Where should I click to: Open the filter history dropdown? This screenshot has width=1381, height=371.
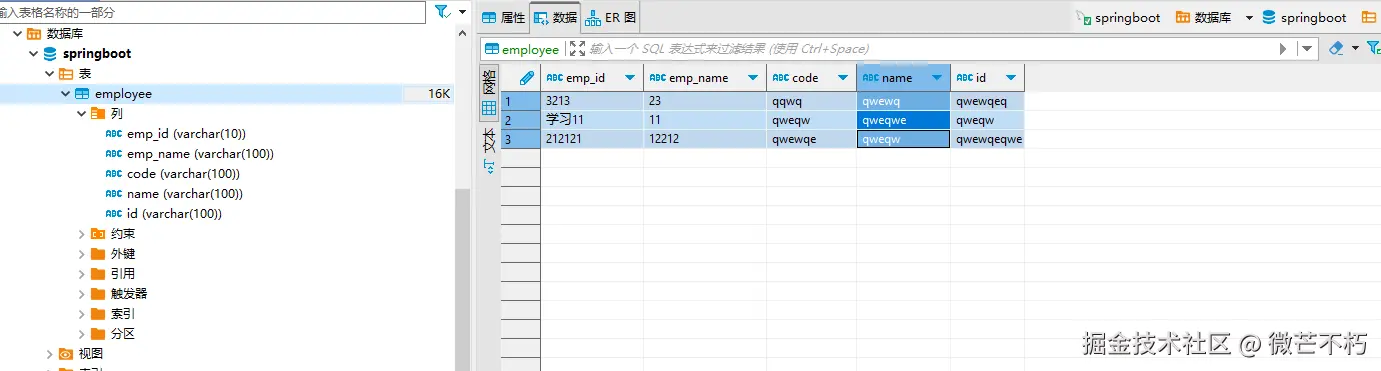click(1307, 48)
